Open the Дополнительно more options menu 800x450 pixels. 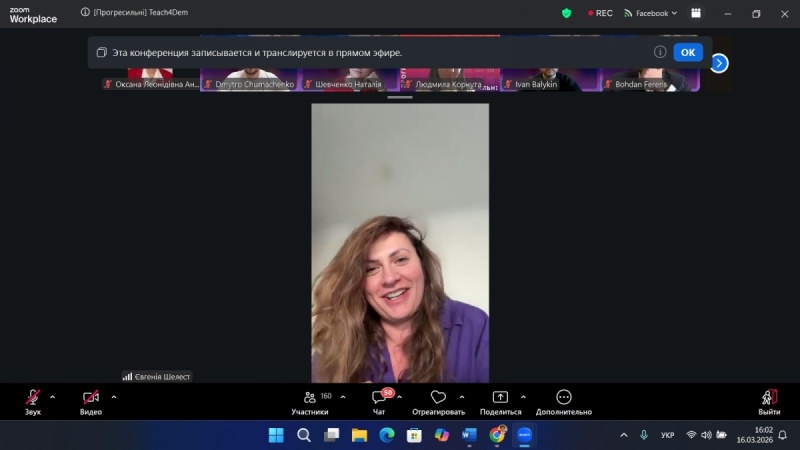click(x=564, y=398)
